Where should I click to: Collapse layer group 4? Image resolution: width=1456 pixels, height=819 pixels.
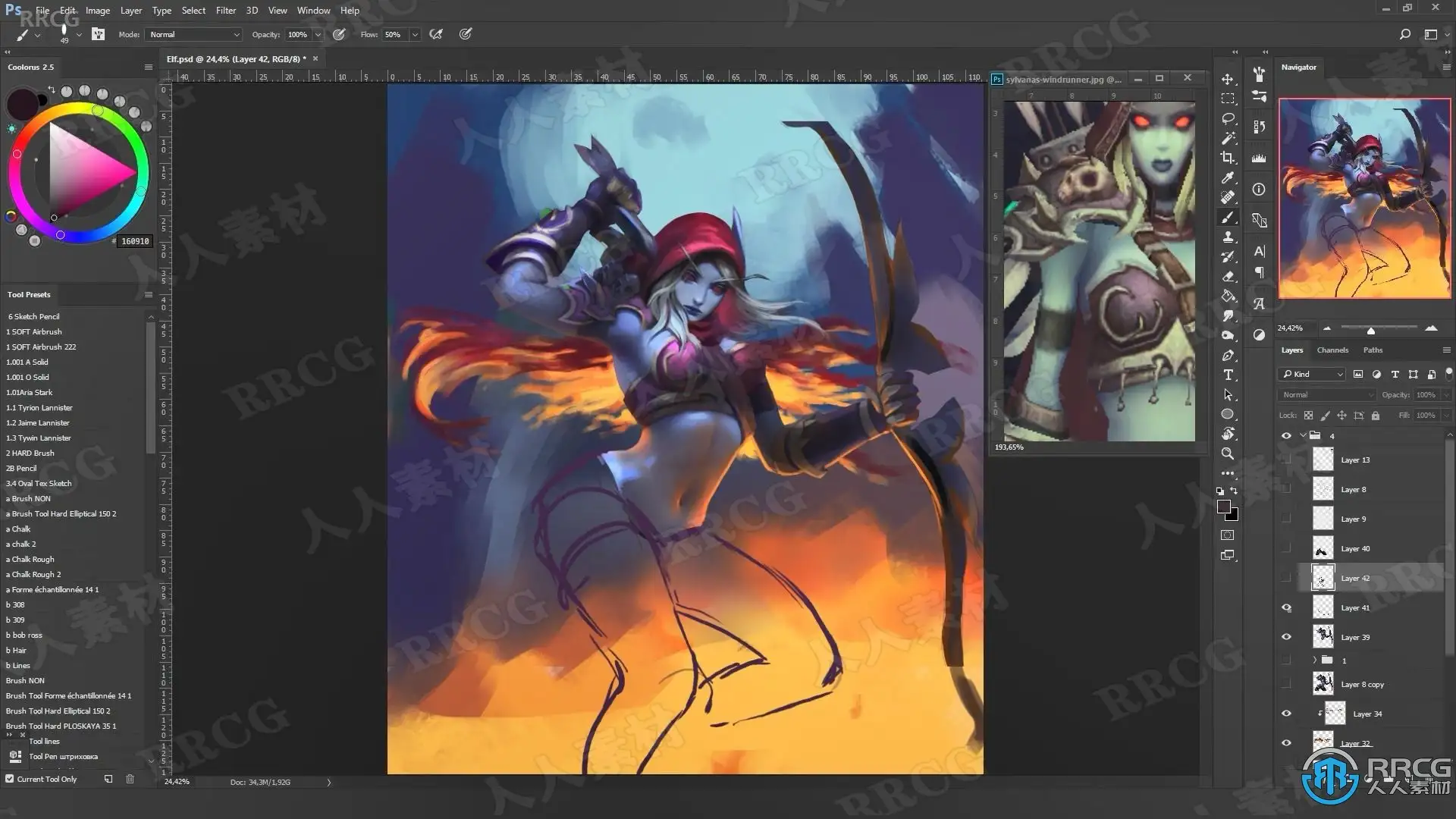[1303, 435]
